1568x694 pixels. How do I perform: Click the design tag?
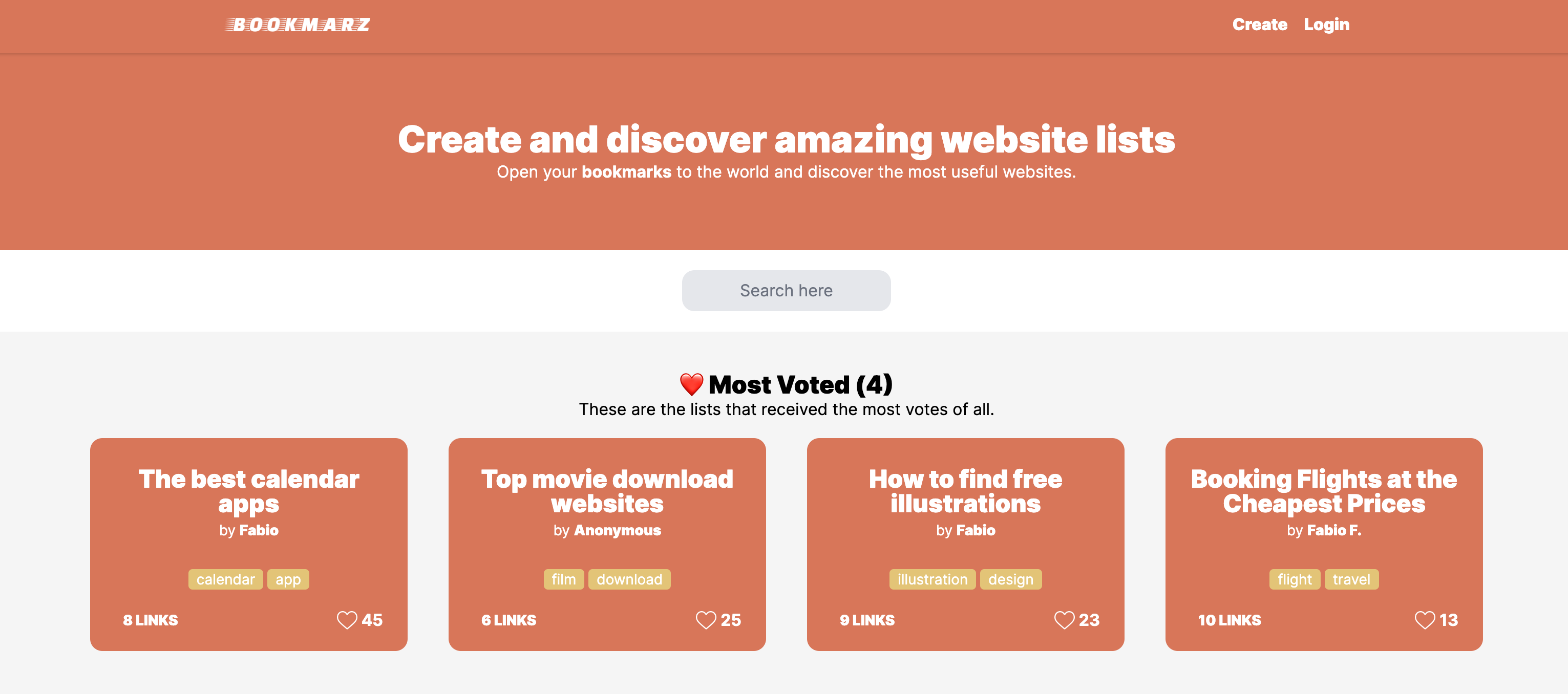tap(1010, 579)
